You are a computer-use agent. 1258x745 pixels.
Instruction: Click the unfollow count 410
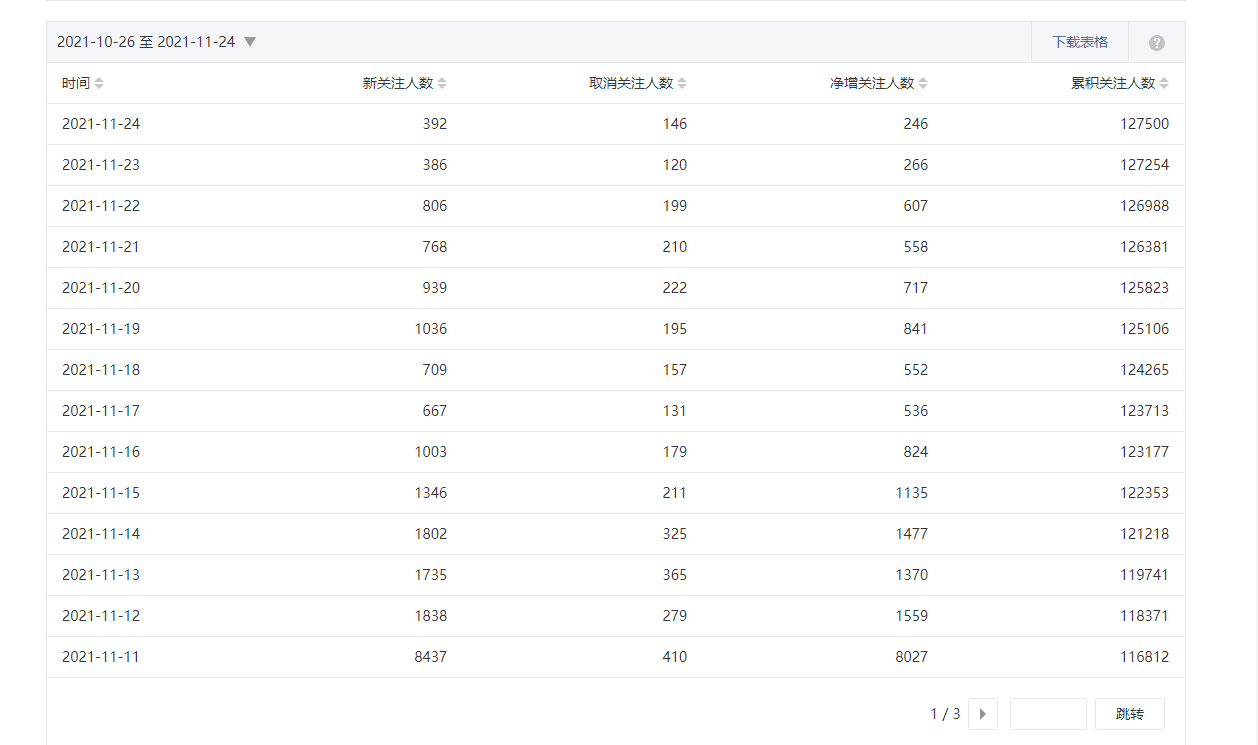click(675, 657)
